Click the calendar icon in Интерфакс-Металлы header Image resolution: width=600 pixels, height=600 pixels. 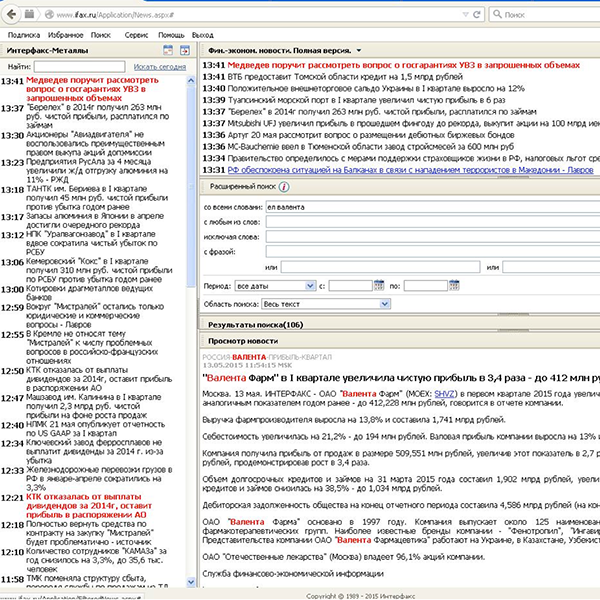click(x=168, y=50)
